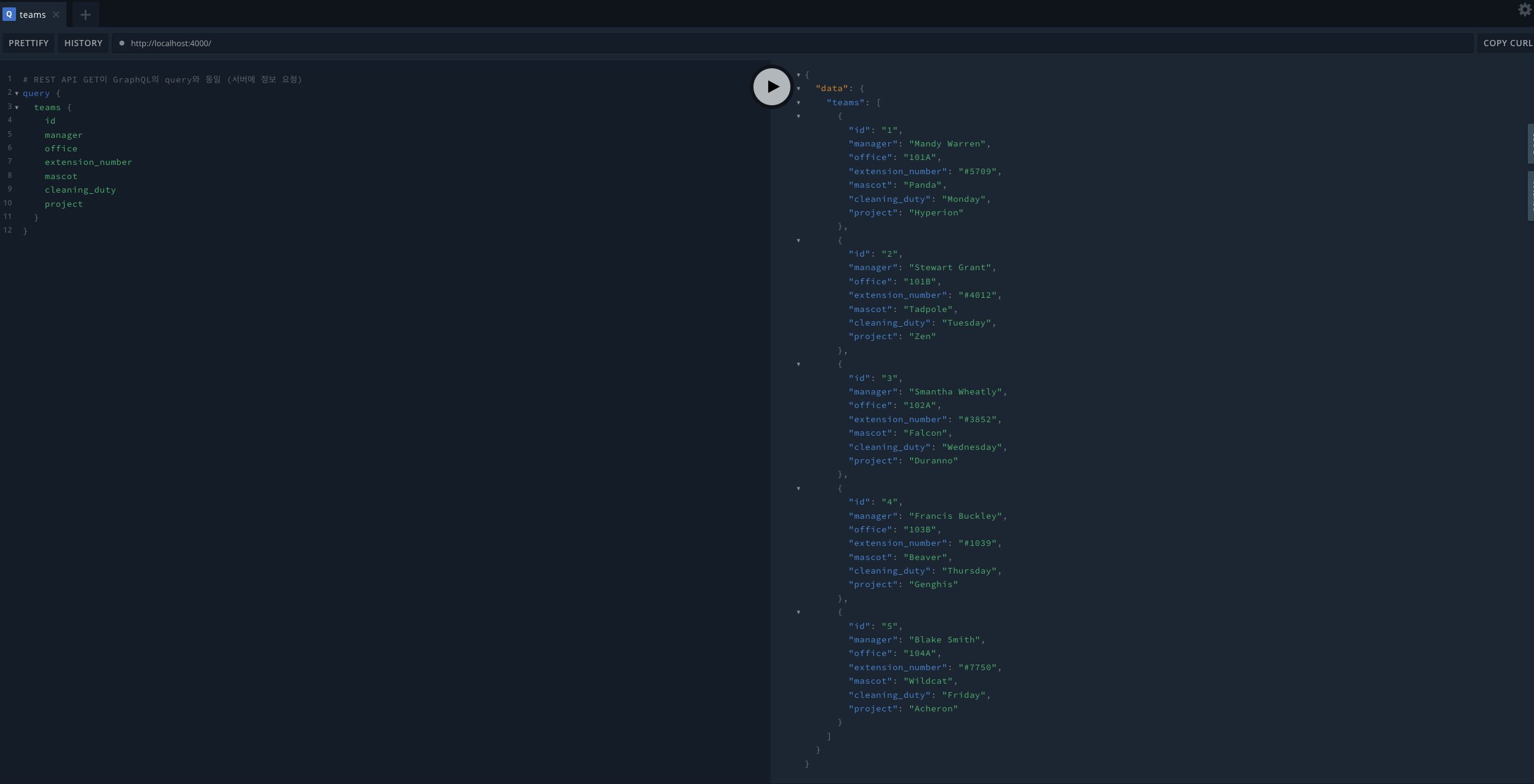Click COPY CURL button
Image resolution: width=1534 pixels, height=784 pixels.
point(1507,43)
